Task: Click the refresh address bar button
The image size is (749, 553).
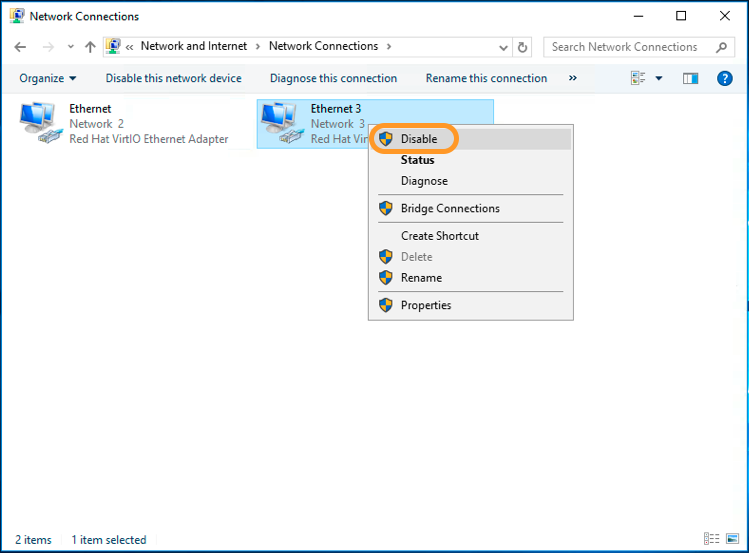Action: [523, 47]
